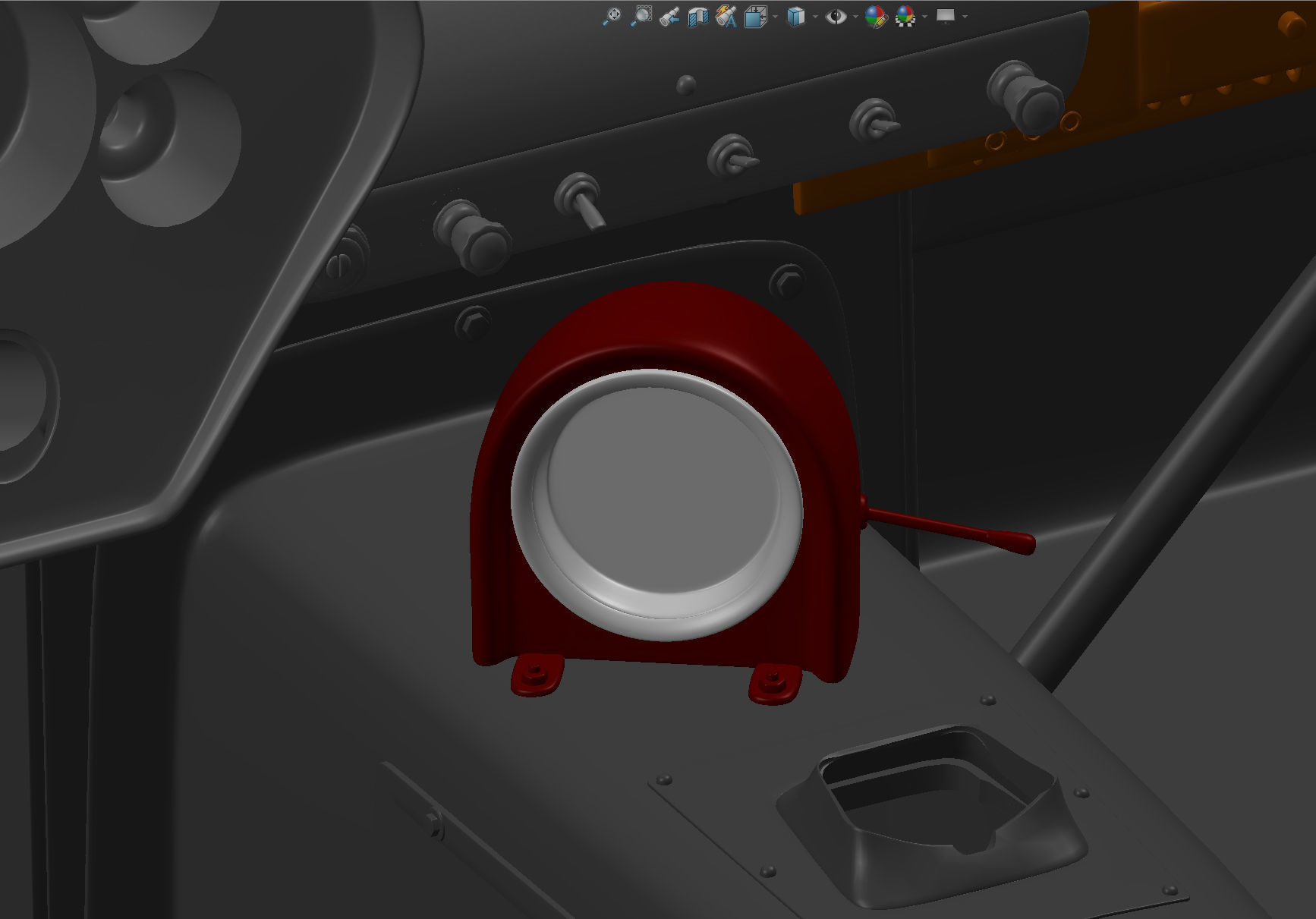Viewport: 1316px width, 919px height.
Task: Expand the View Orientation dropdown arrow
Action: pyautogui.click(x=774, y=17)
